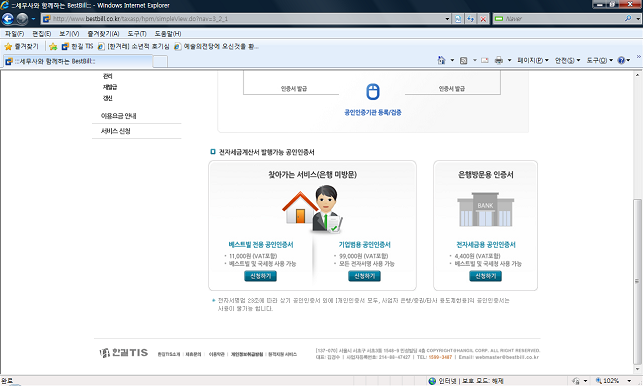
Task: Open the 즐겨찾기 favorites star button
Action: (x=21, y=47)
